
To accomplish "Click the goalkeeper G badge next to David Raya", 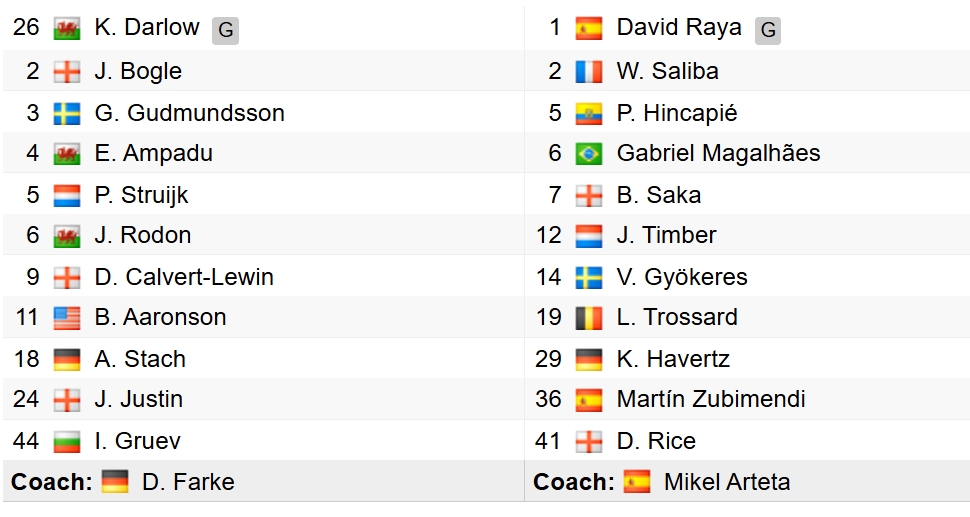I will 768,30.
